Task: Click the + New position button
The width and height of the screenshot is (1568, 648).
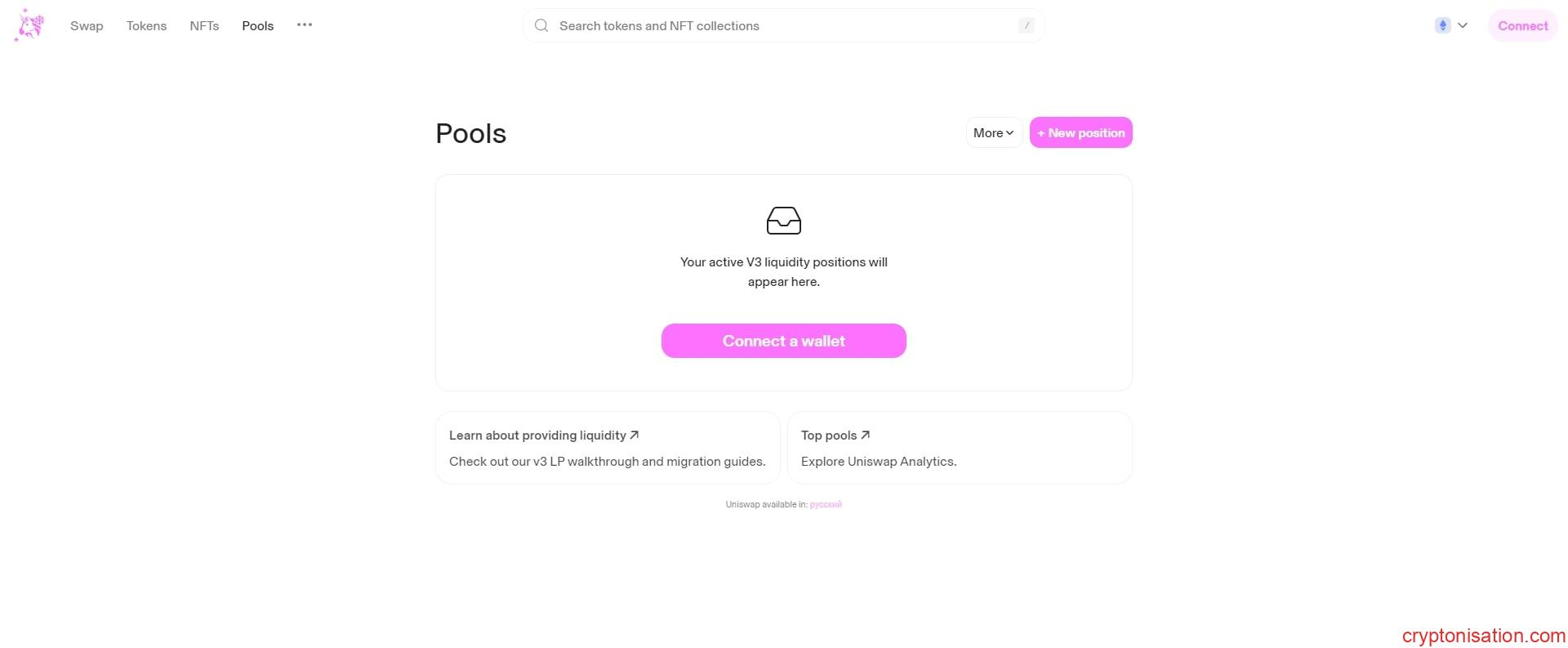Action: pyautogui.click(x=1080, y=132)
